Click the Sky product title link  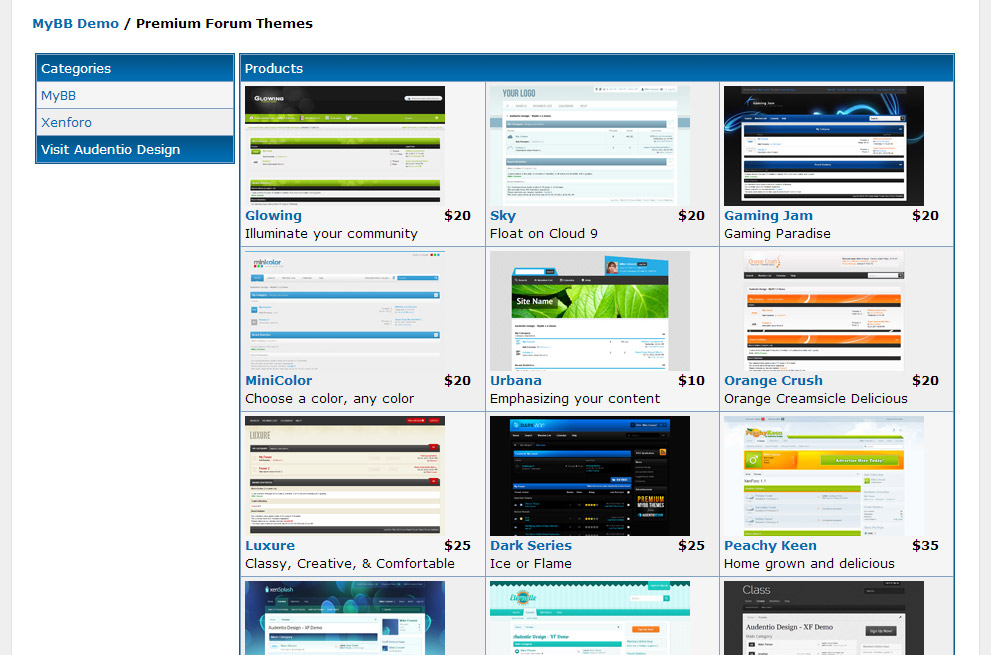pos(503,216)
